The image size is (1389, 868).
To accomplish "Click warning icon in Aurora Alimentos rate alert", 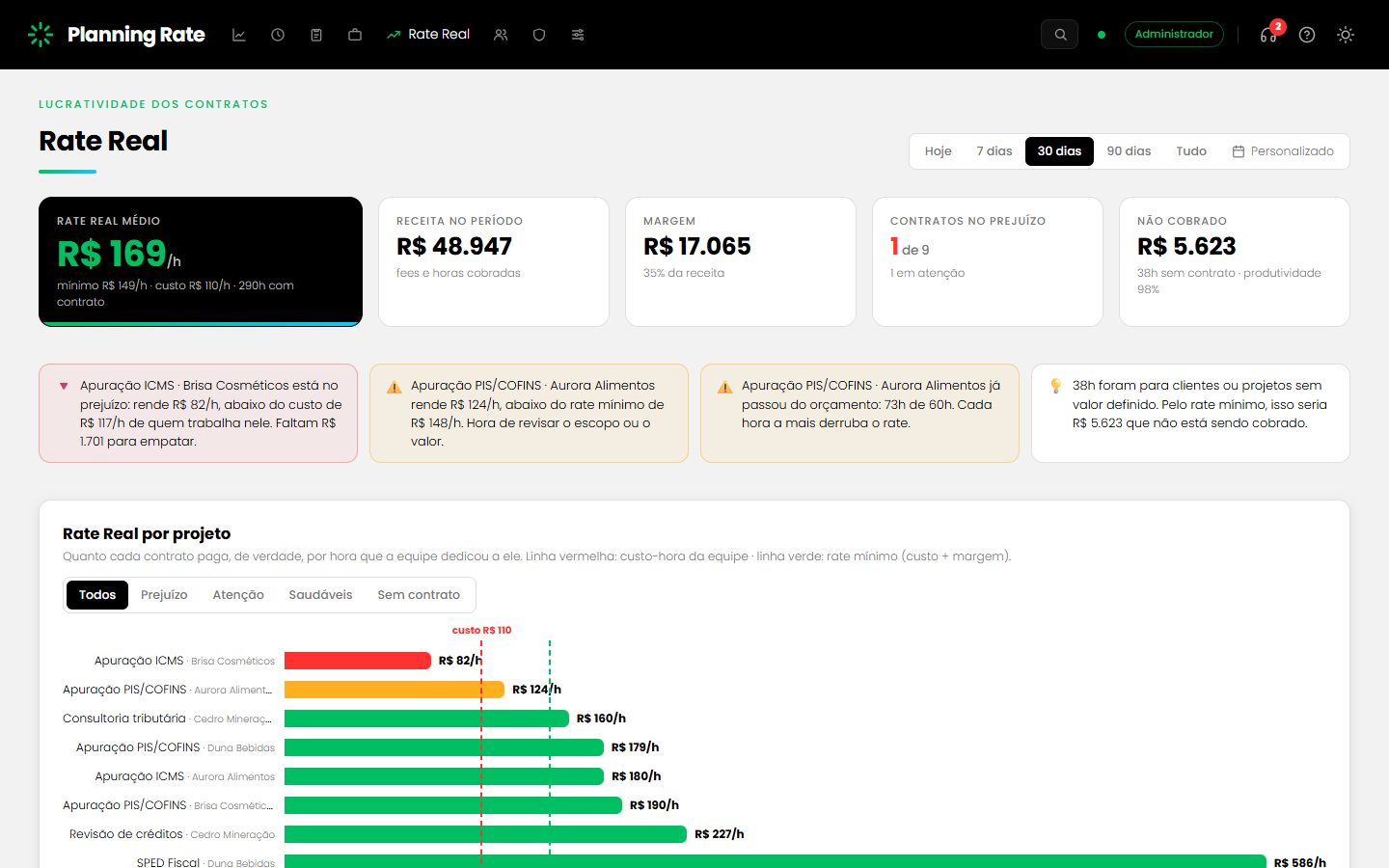I will 395,387.
